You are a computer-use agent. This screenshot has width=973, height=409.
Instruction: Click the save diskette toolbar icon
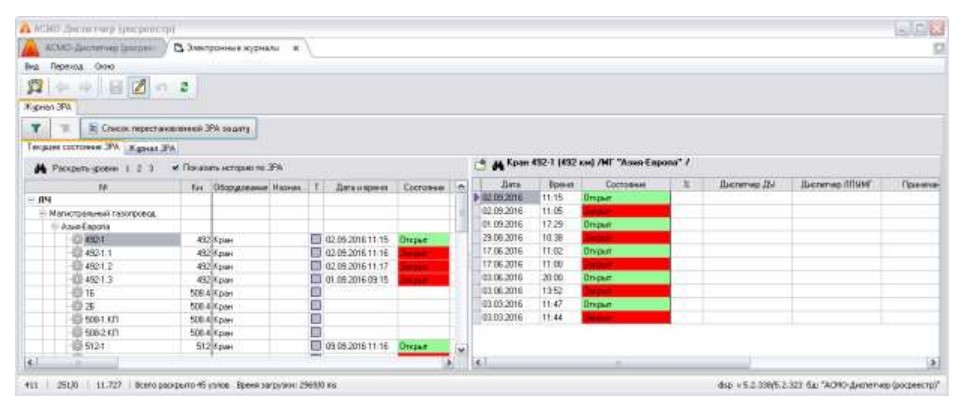[118, 88]
